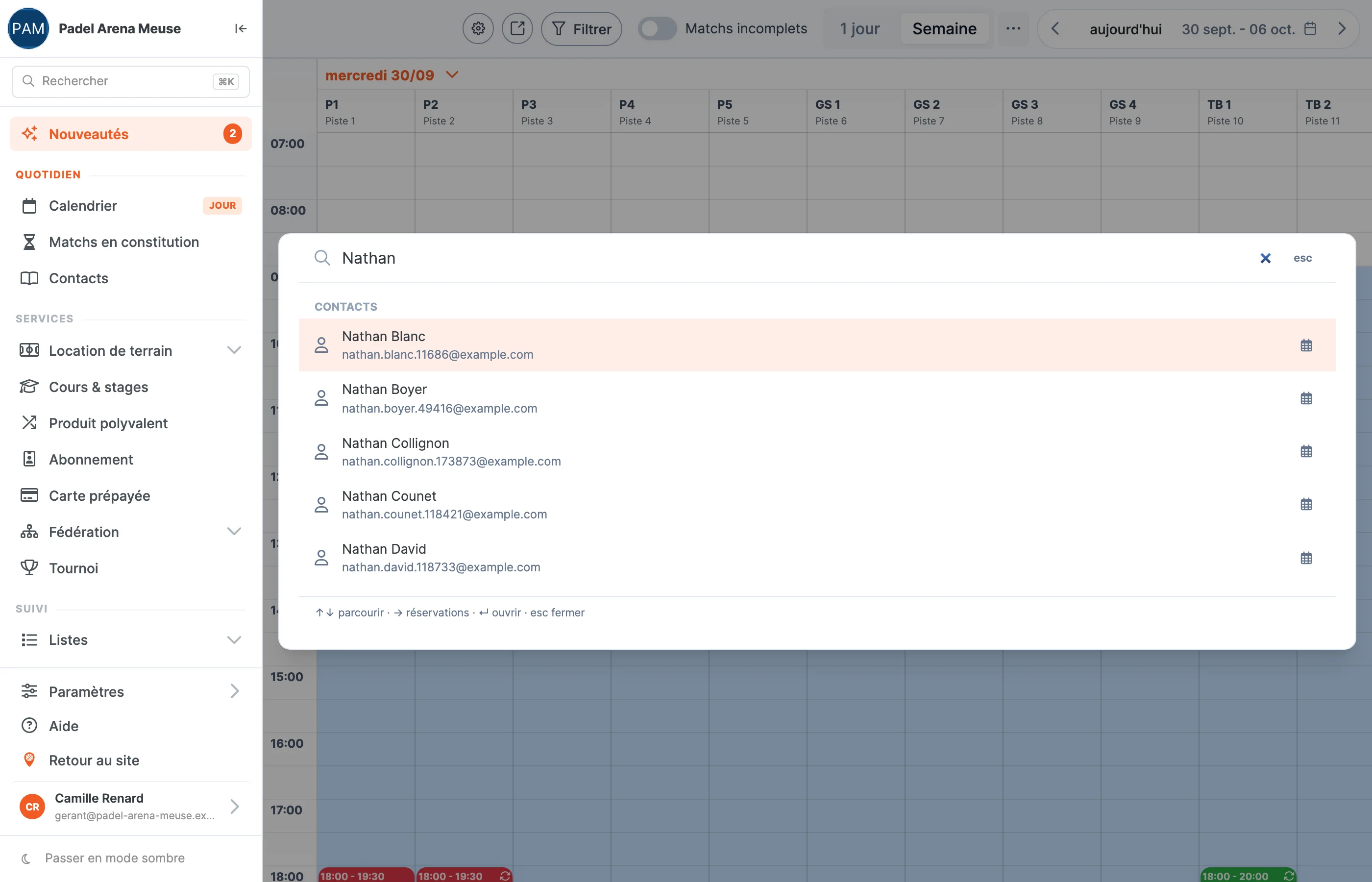
Task: Go to next week arrow
Action: click(1342, 28)
